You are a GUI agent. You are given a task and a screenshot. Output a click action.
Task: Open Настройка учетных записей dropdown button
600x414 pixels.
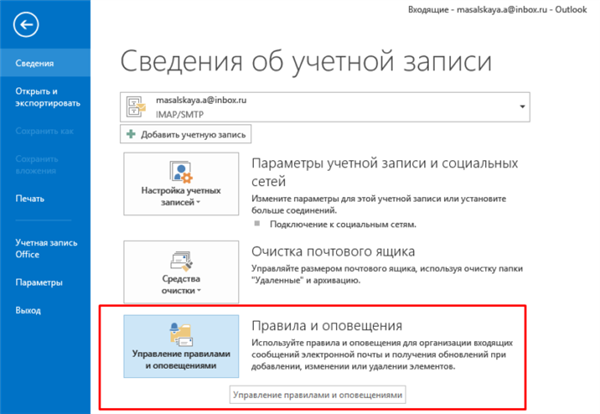tap(181, 184)
